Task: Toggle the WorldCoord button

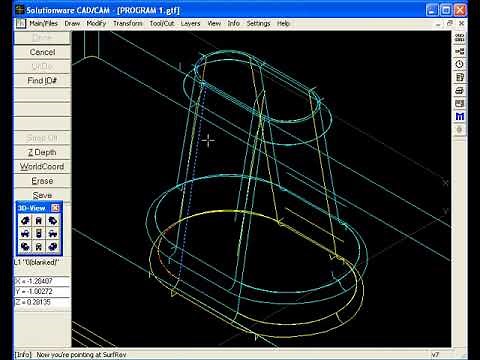Action: (x=42, y=167)
